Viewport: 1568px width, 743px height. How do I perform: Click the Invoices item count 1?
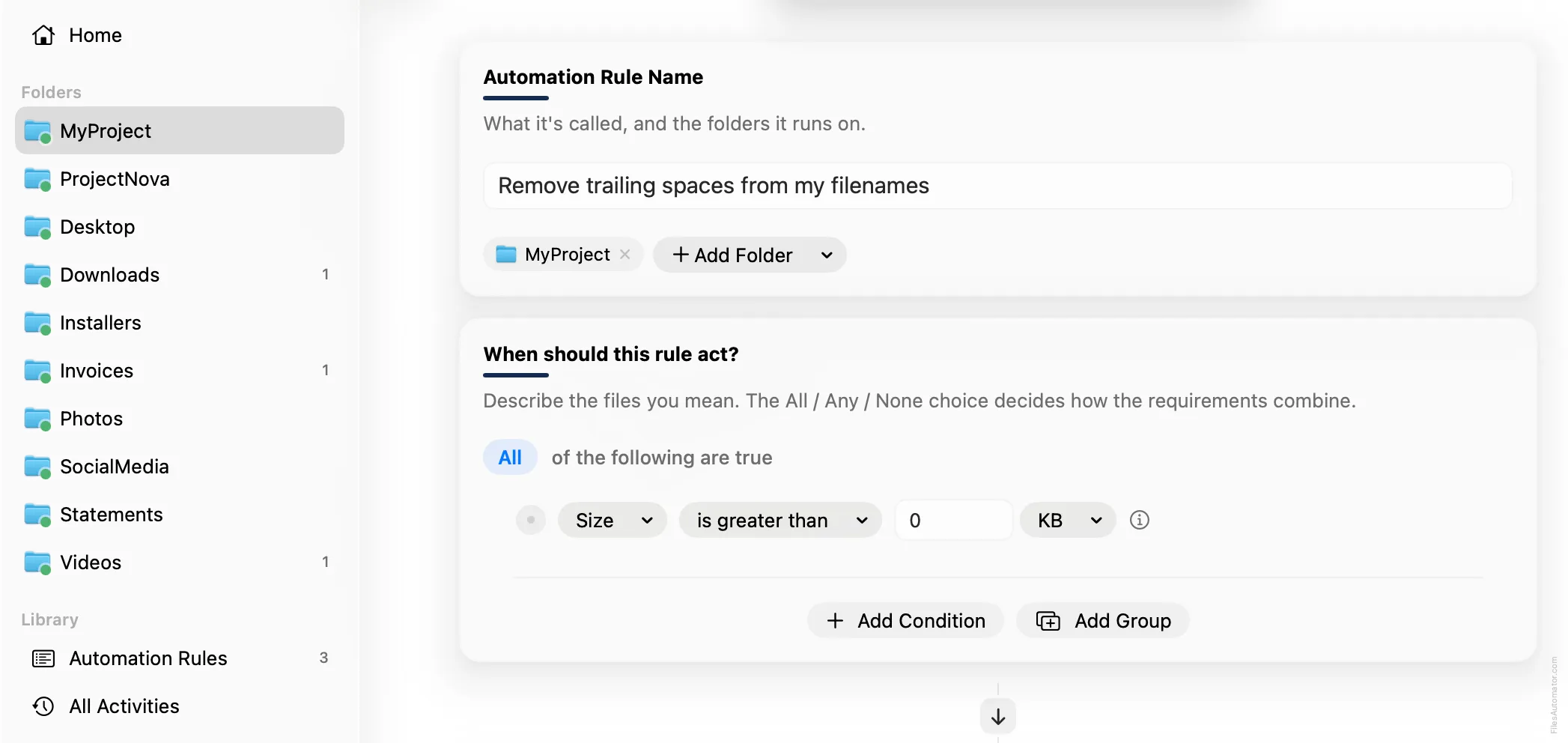click(x=325, y=371)
